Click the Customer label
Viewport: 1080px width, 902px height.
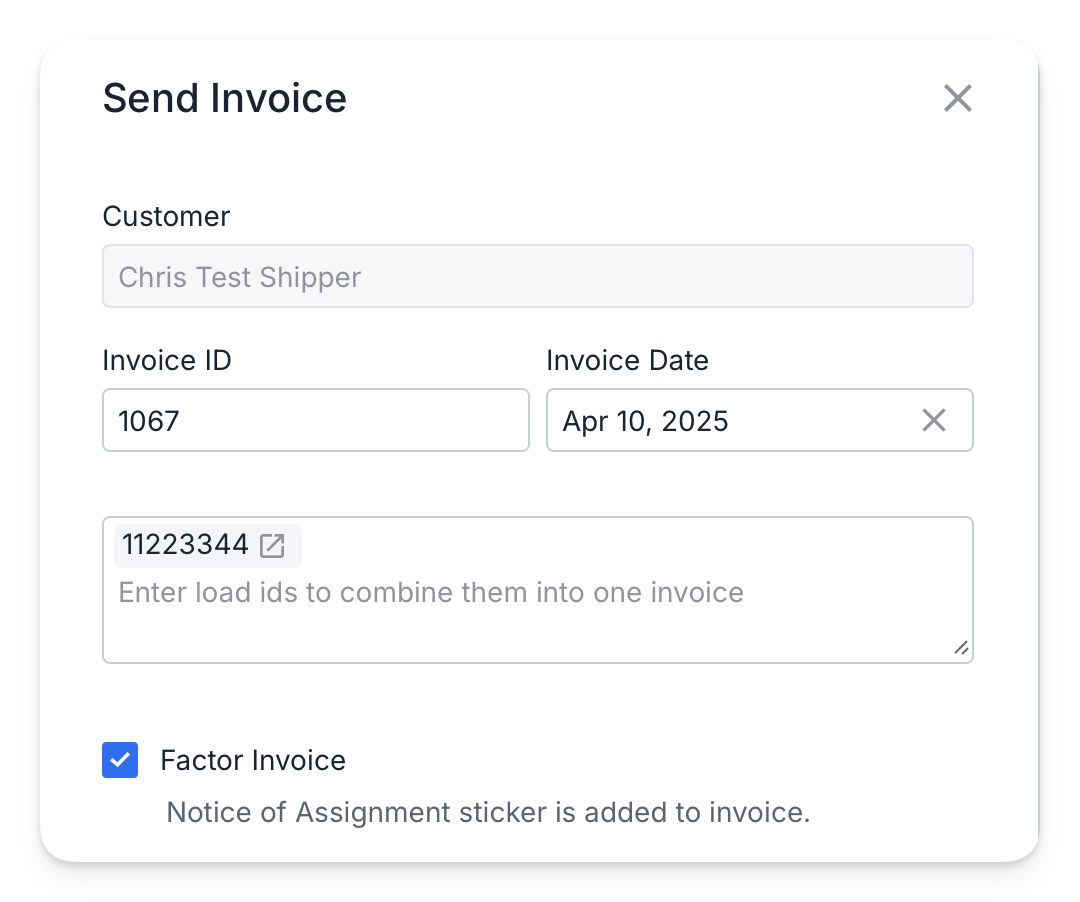click(166, 216)
